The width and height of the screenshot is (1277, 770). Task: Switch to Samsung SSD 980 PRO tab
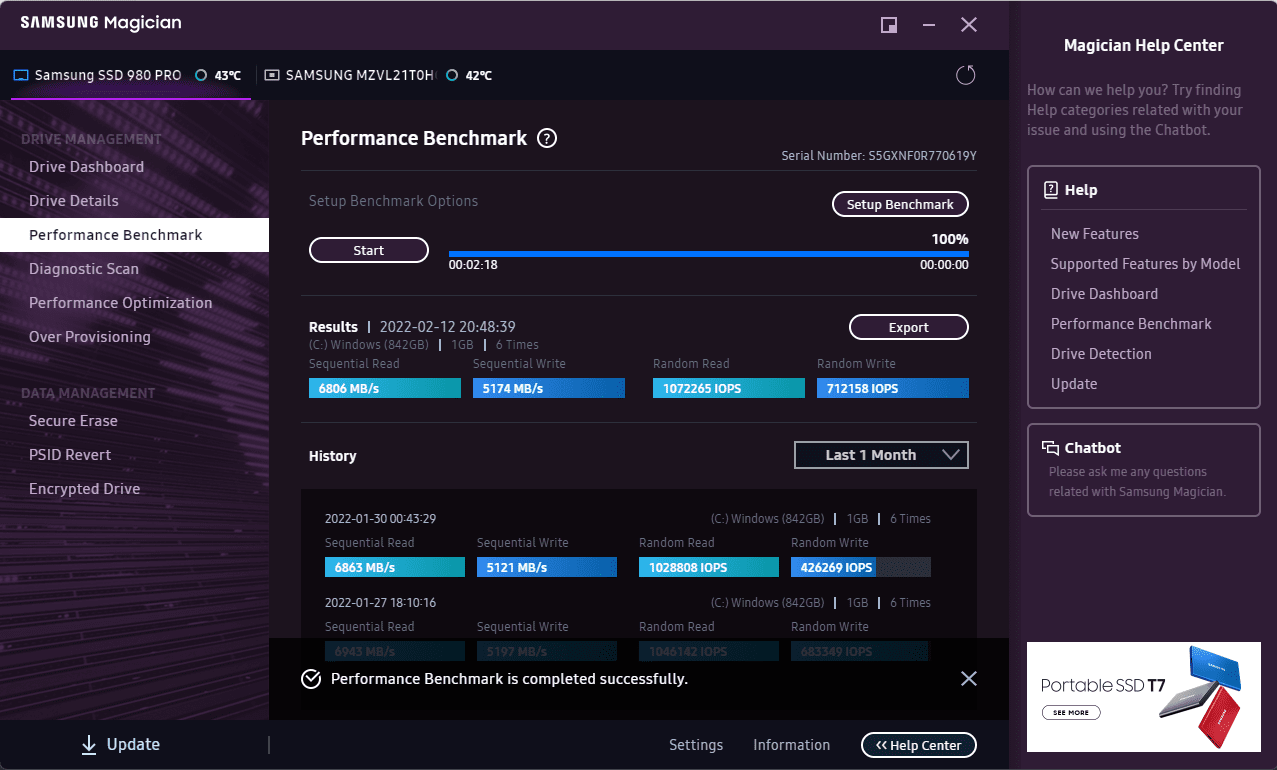coord(131,75)
